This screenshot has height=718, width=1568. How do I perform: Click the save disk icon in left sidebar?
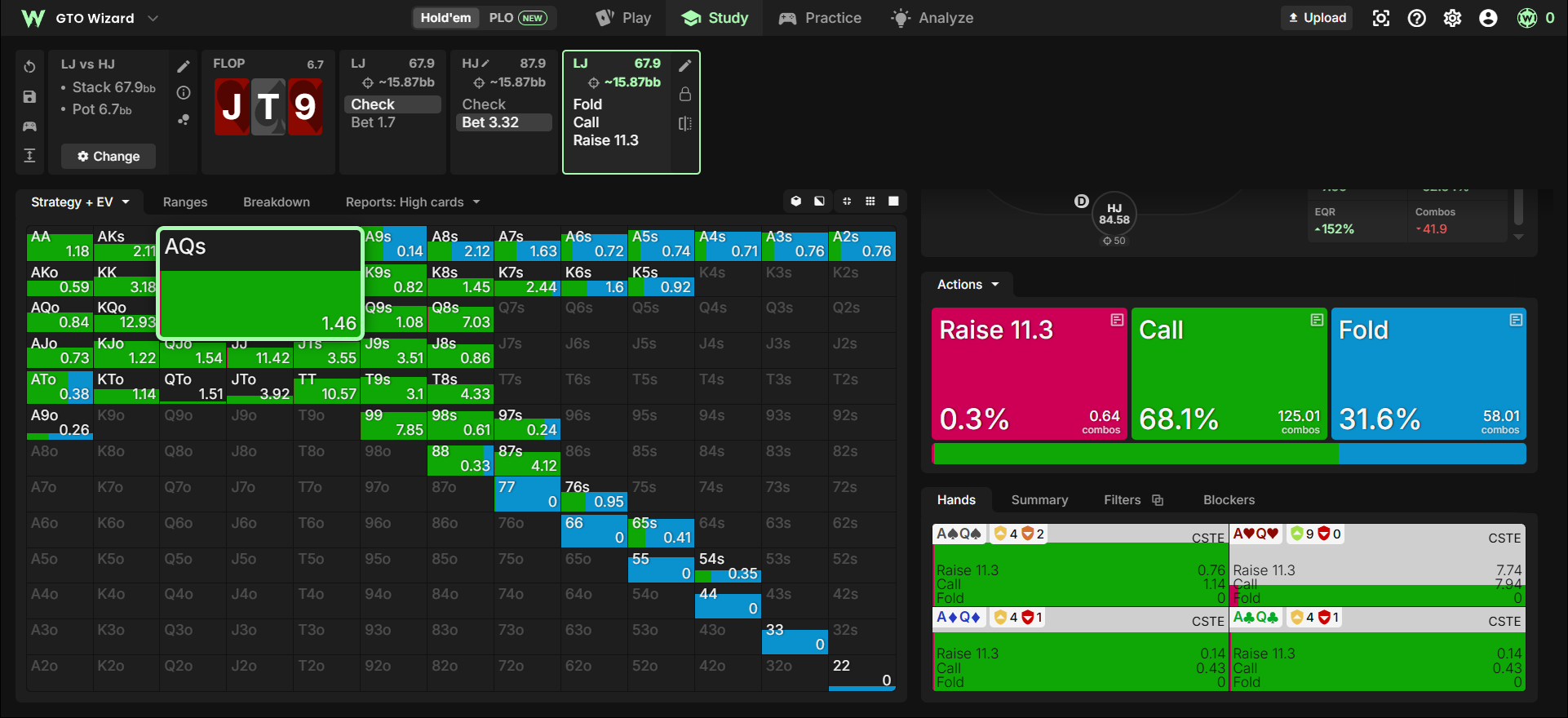(x=30, y=96)
